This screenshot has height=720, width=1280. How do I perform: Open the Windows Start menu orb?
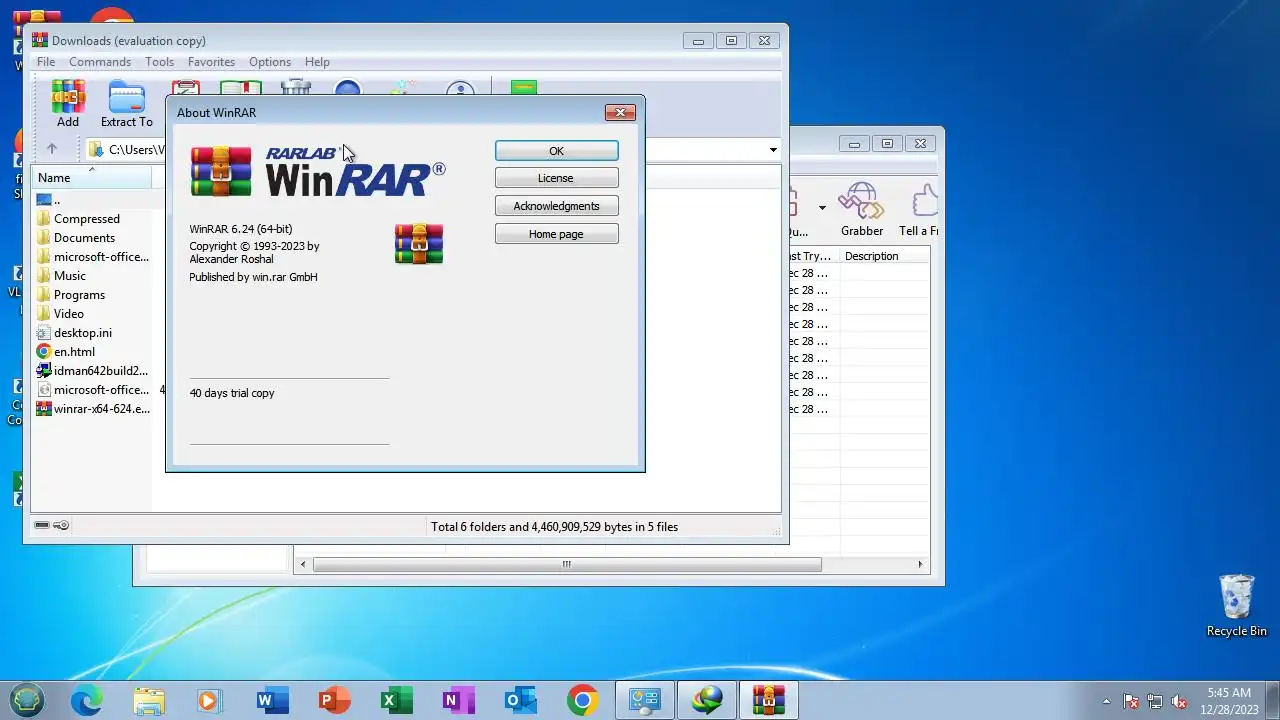pyautogui.click(x=27, y=700)
